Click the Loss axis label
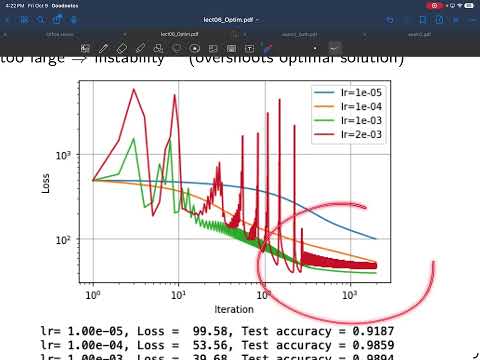Image resolution: width=480 pixels, height=360 pixels. point(45,183)
